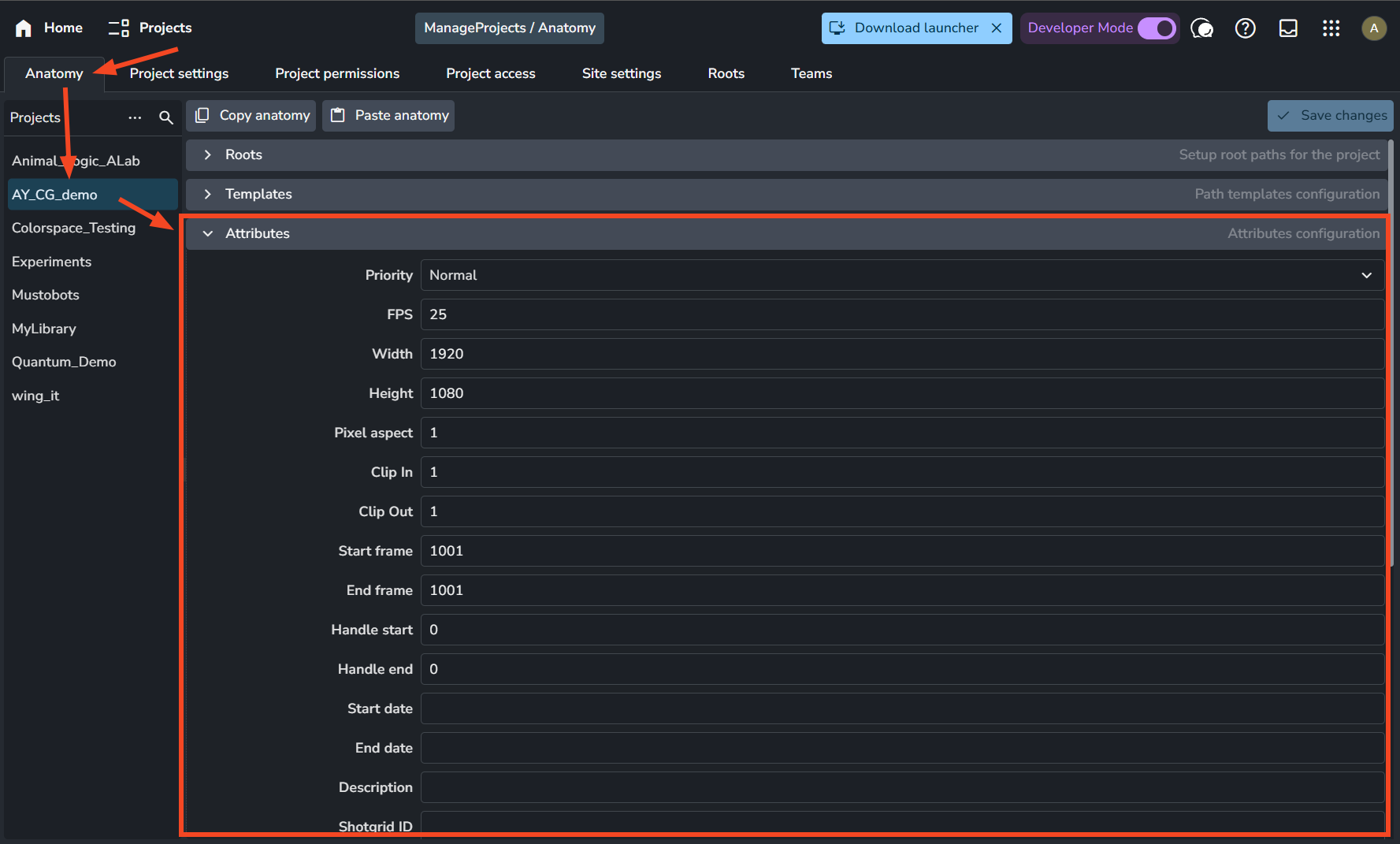
Task: Click the vertical scrollbar of anatomy panel
Action: point(1391,353)
